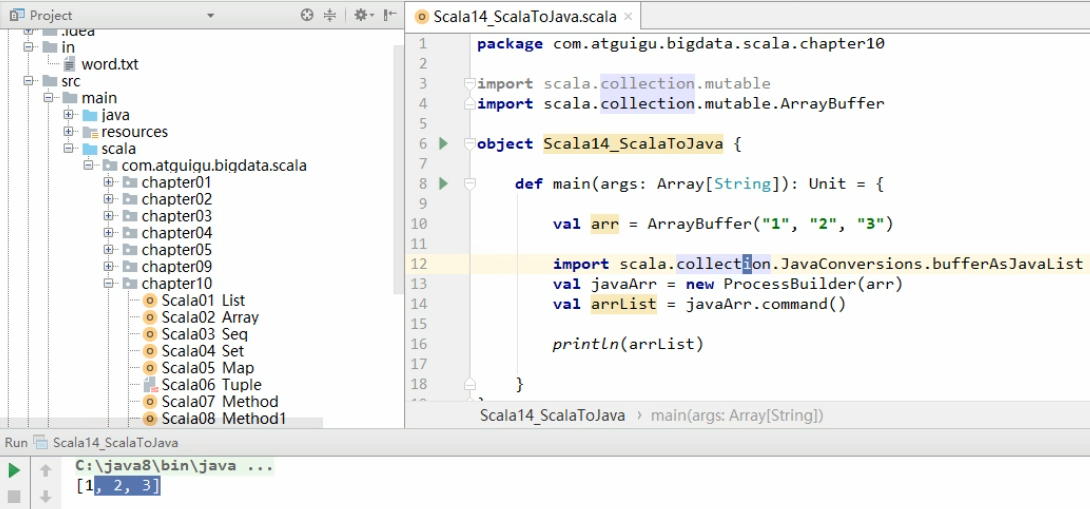Screen dimensions: 1090x509
Task: Click the Scala06_Tuple file icon
Action: (x=150, y=385)
